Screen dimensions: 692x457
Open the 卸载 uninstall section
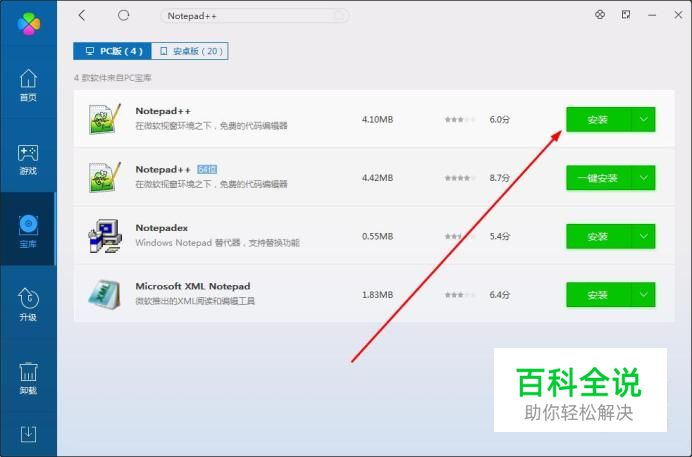point(28,378)
